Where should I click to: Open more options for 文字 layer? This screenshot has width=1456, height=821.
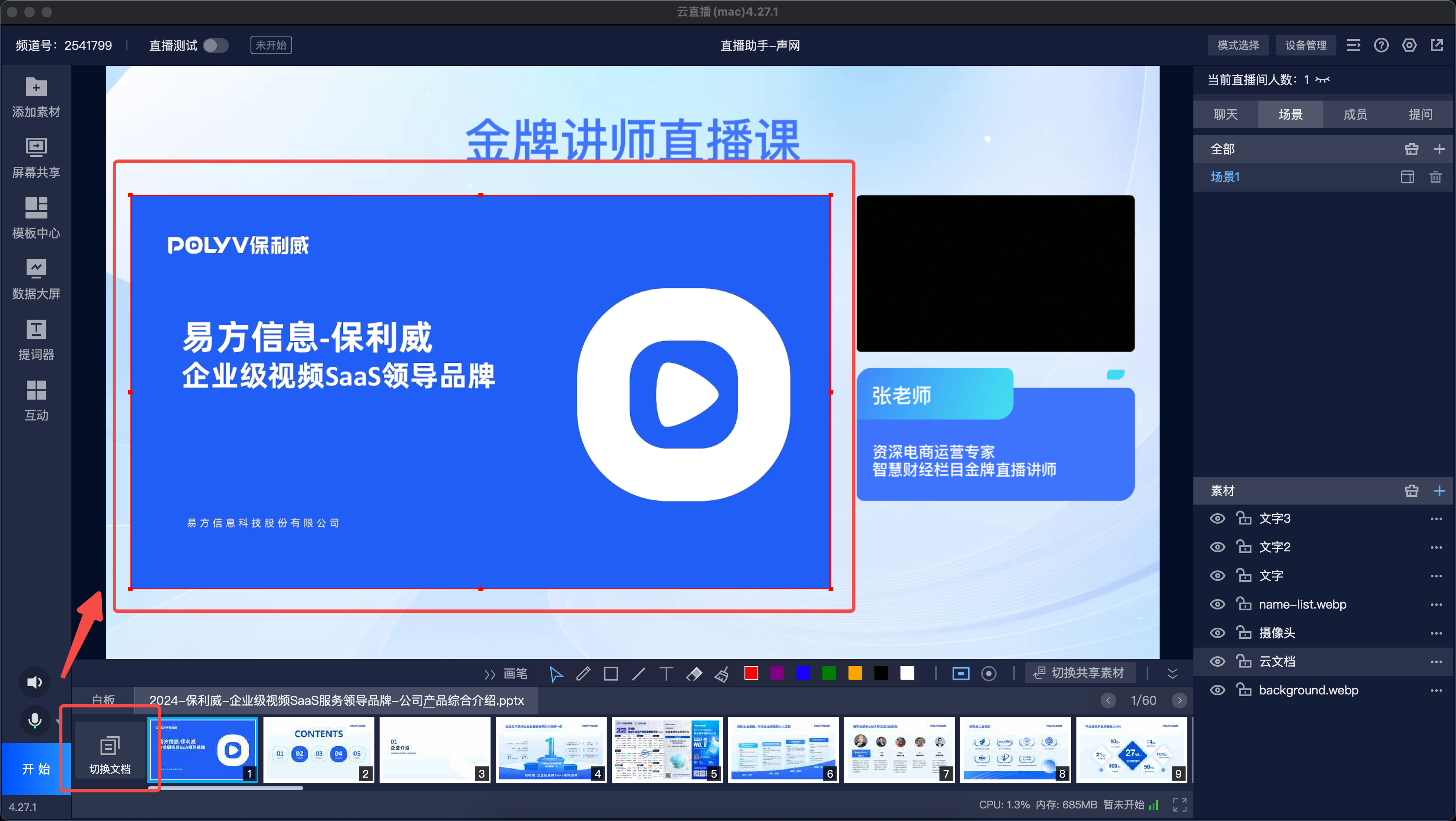click(1436, 576)
